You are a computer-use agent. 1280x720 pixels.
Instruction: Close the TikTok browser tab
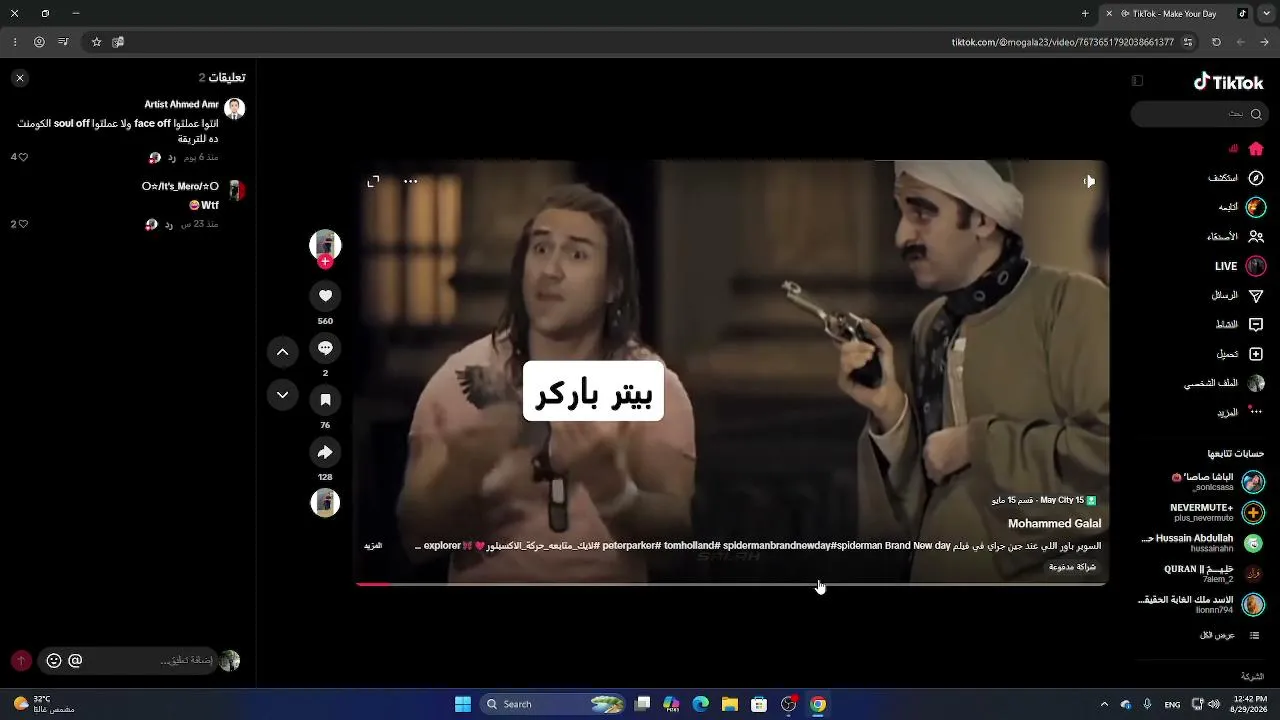tap(1109, 13)
